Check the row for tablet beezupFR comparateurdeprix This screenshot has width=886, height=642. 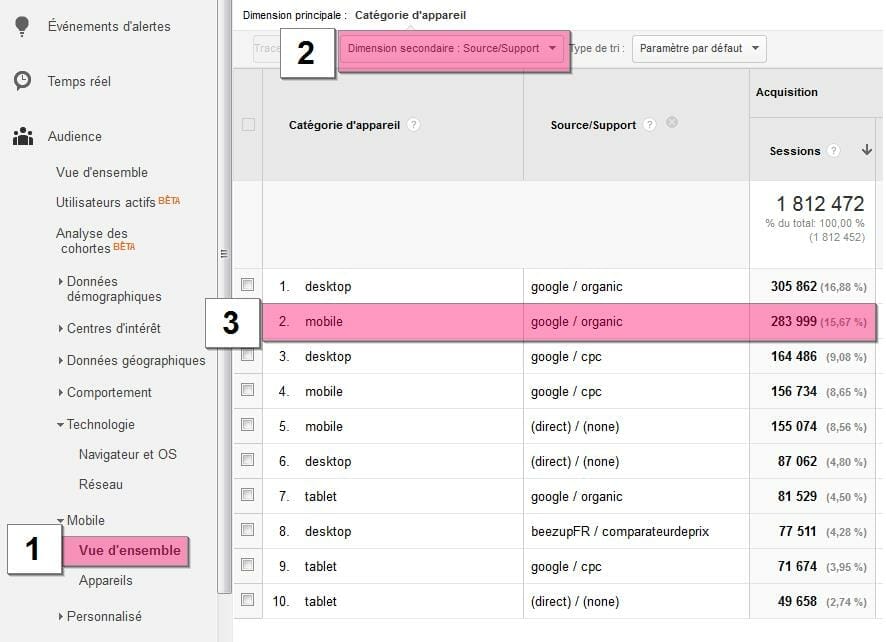(x=247, y=531)
